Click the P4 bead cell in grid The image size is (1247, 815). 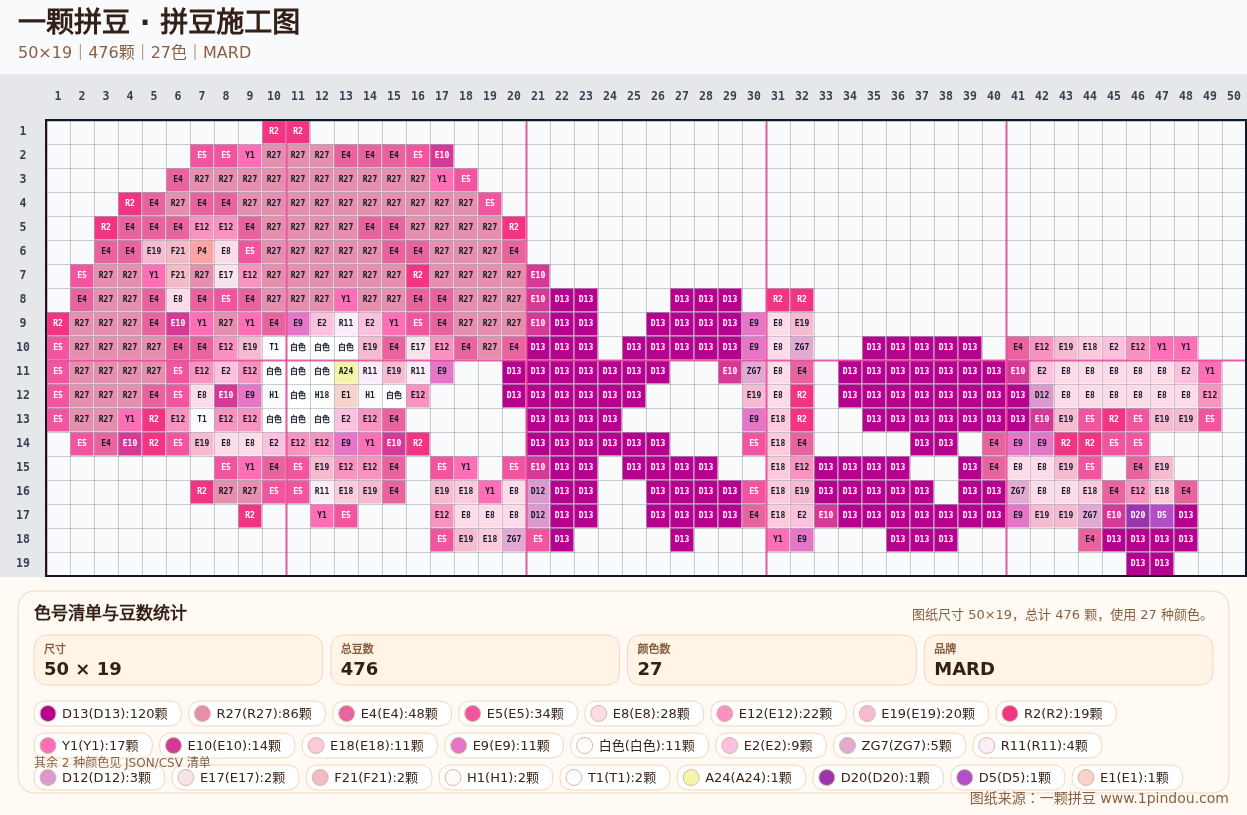tap(202, 251)
